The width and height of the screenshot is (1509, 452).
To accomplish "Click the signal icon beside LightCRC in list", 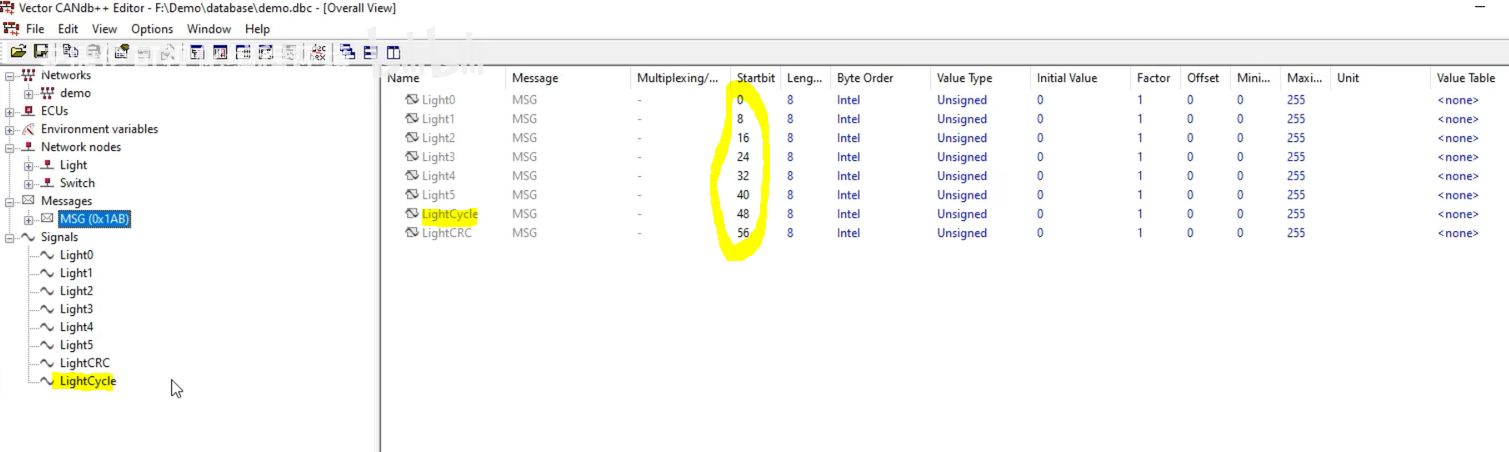I will click(x=411, y=233).
